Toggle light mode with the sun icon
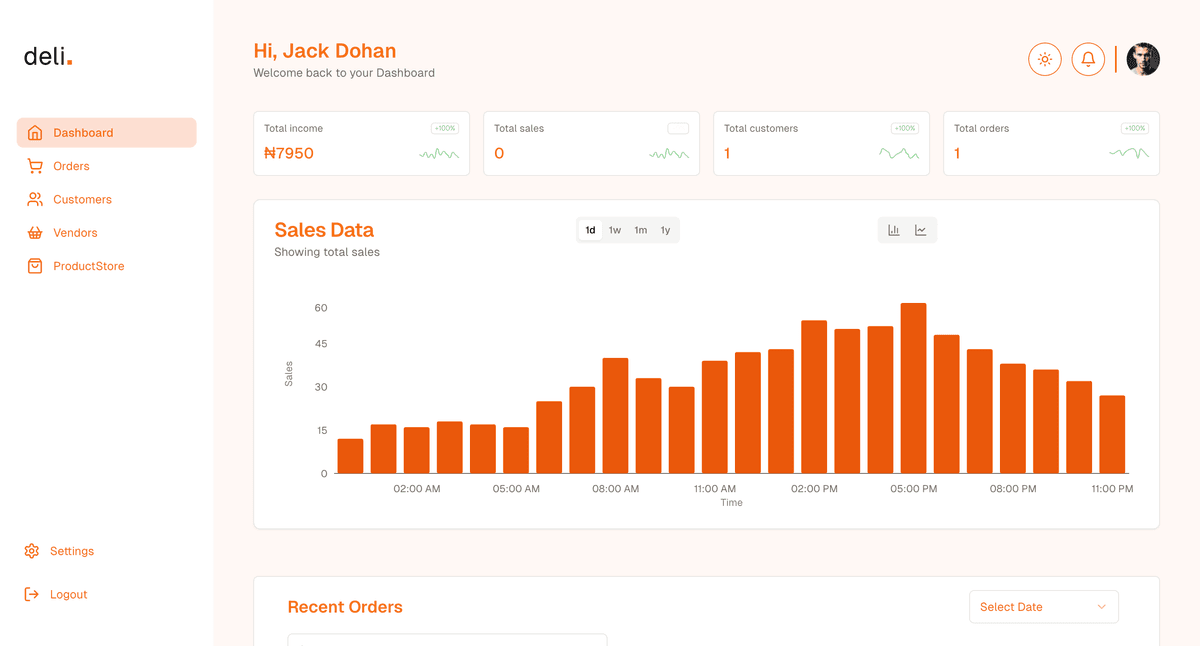Viewport: 1200px width, 646px height. click(1045, 59)
